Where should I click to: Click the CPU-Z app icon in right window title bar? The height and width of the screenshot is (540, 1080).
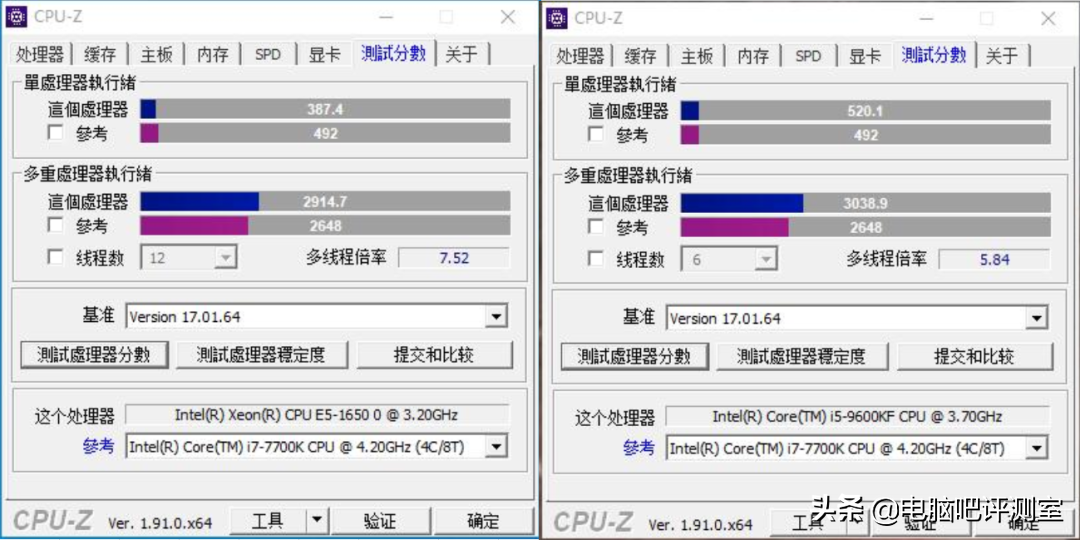(557, 18)
